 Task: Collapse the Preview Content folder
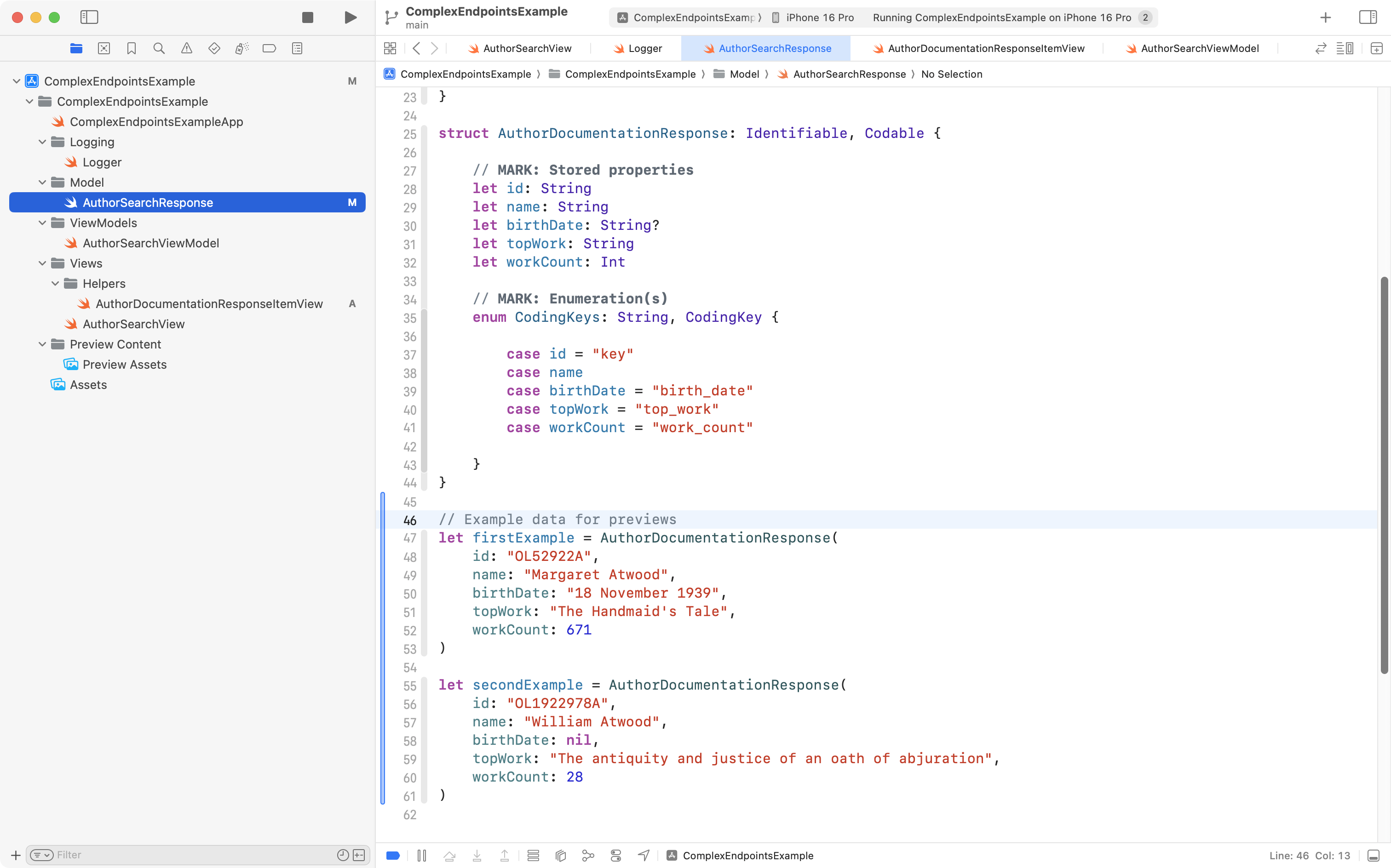(42, 344)
